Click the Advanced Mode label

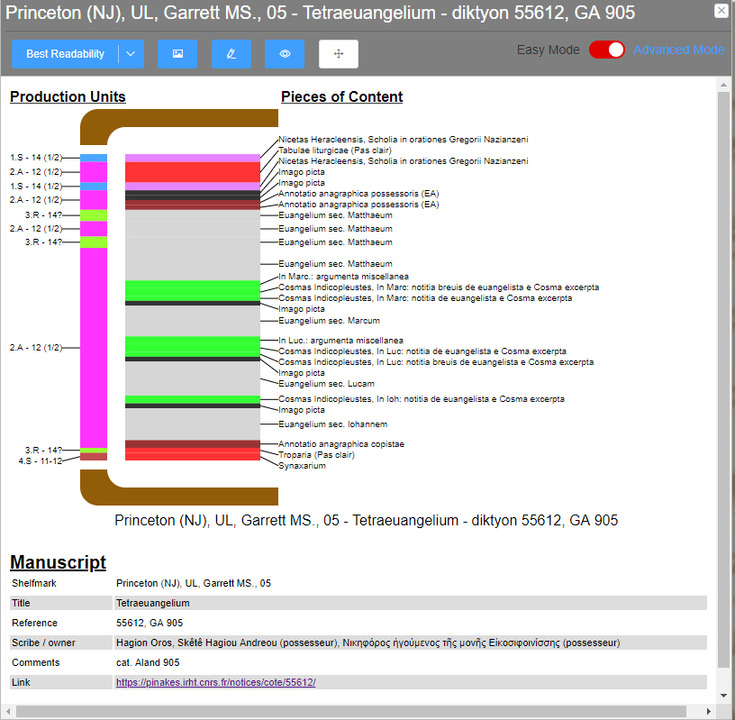point(679,50)
